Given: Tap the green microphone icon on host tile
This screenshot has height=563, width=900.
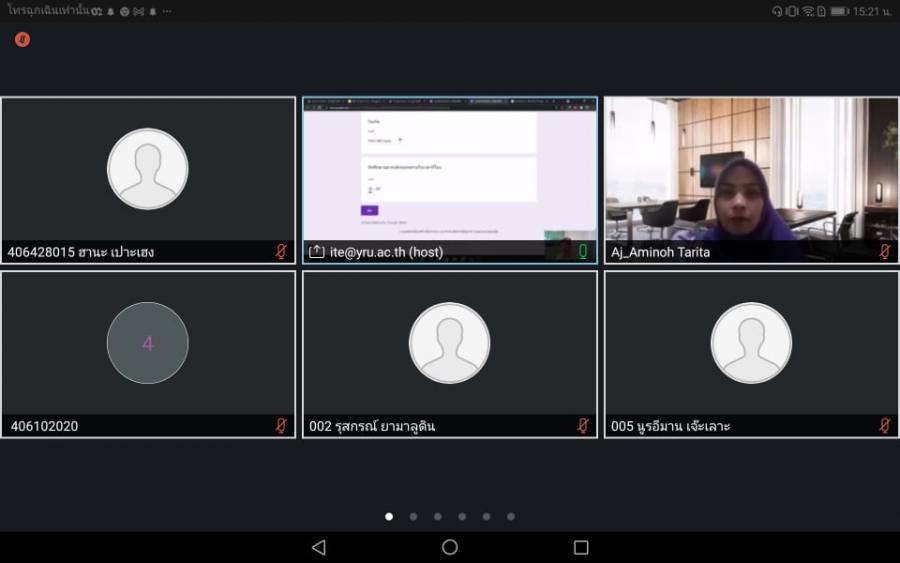Looking at the screenshot, I should [583, 252].
